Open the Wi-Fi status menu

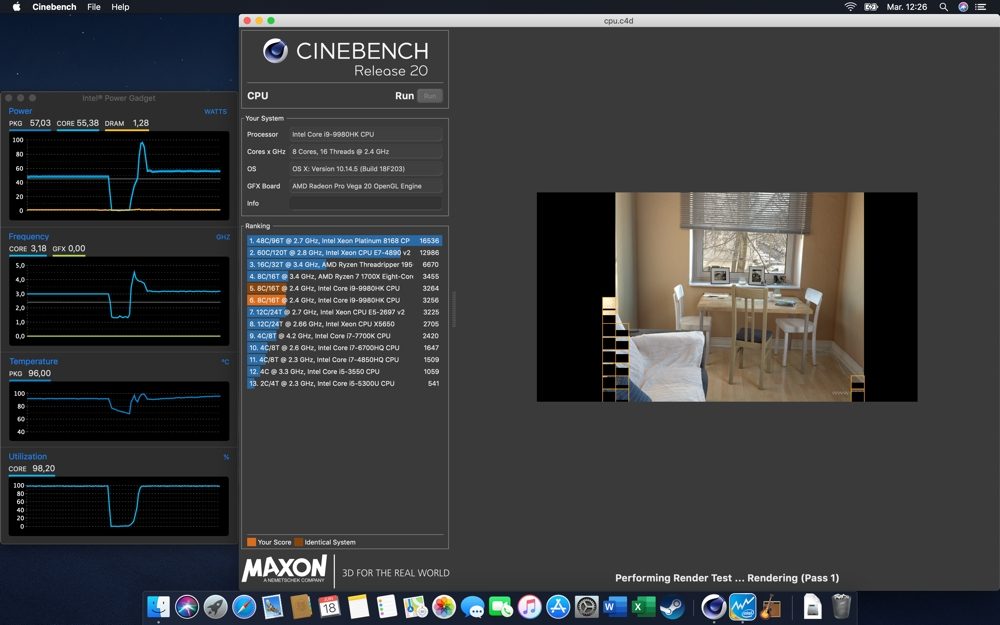(x=850, y=7)
